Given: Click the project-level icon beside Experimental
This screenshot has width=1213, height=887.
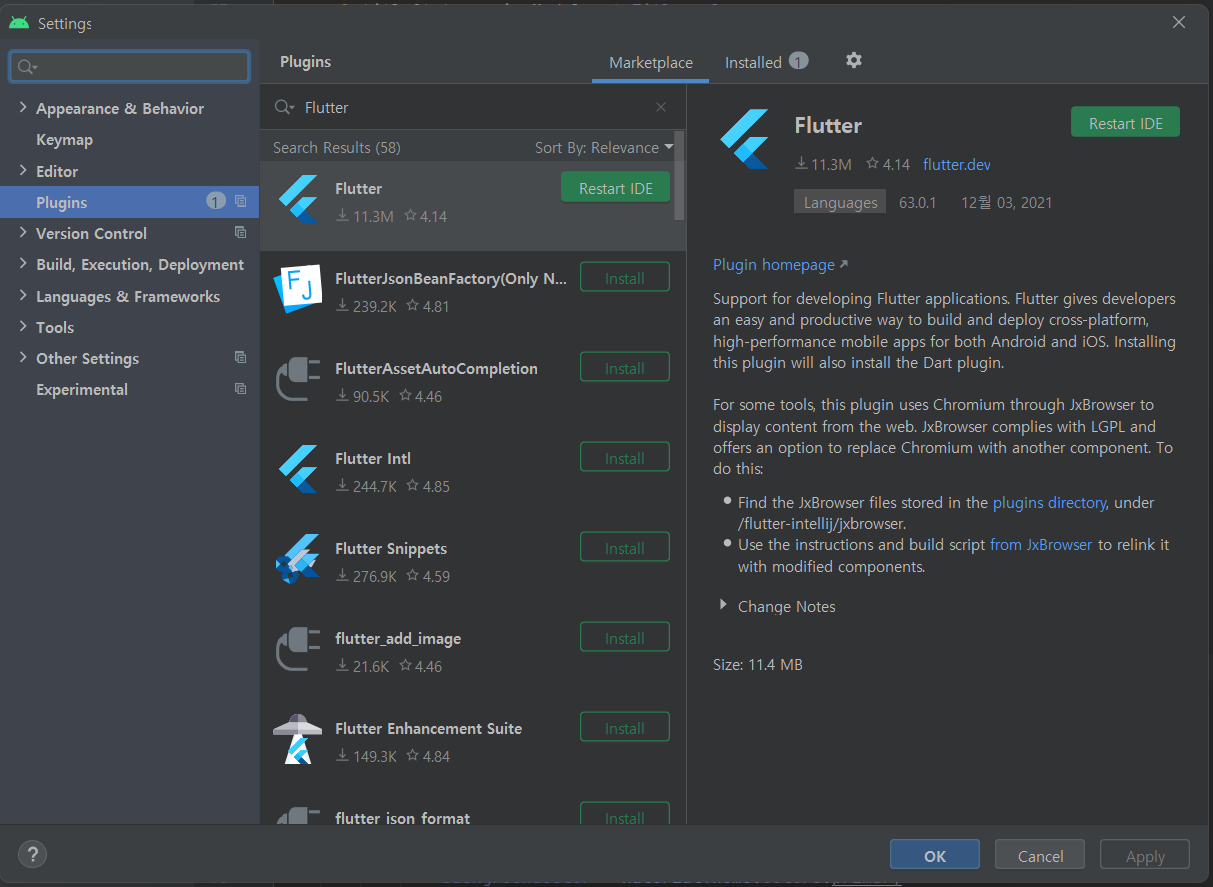Looking at the screenshot, I should (240, 389).
